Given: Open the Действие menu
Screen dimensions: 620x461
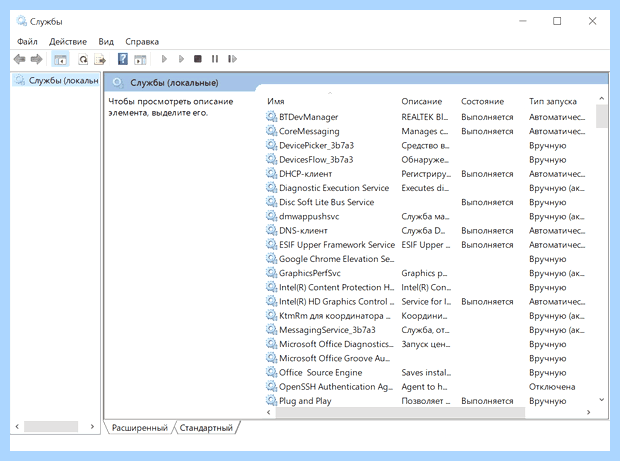Looking at the screenshot, I should click(68, 42).
